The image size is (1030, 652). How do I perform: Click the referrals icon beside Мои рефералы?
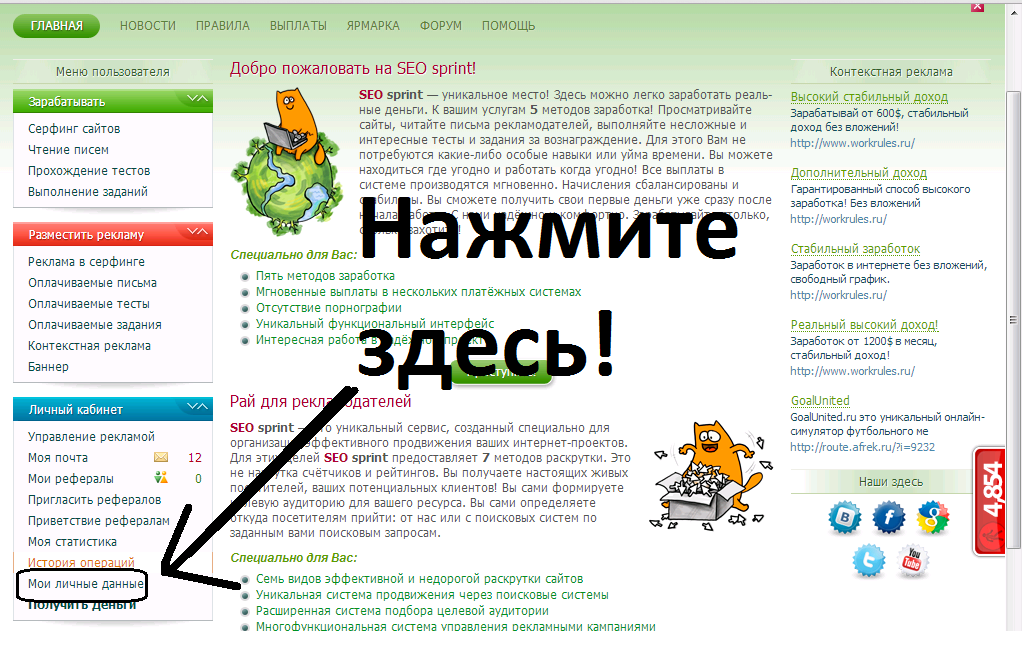pyautogui.click(x=161, y=478)
